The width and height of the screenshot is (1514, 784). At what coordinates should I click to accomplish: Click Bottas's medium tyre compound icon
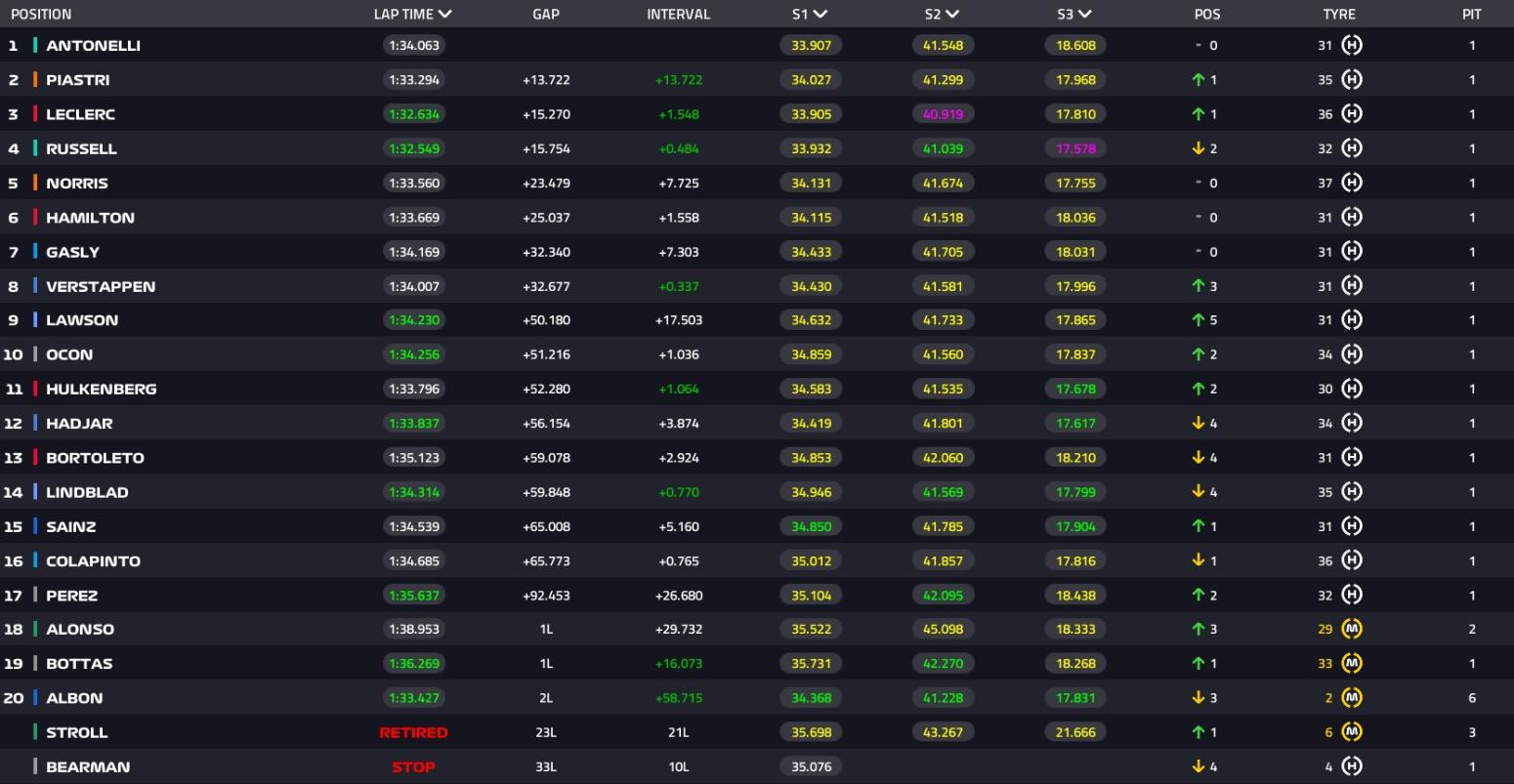click(1352, 663)
